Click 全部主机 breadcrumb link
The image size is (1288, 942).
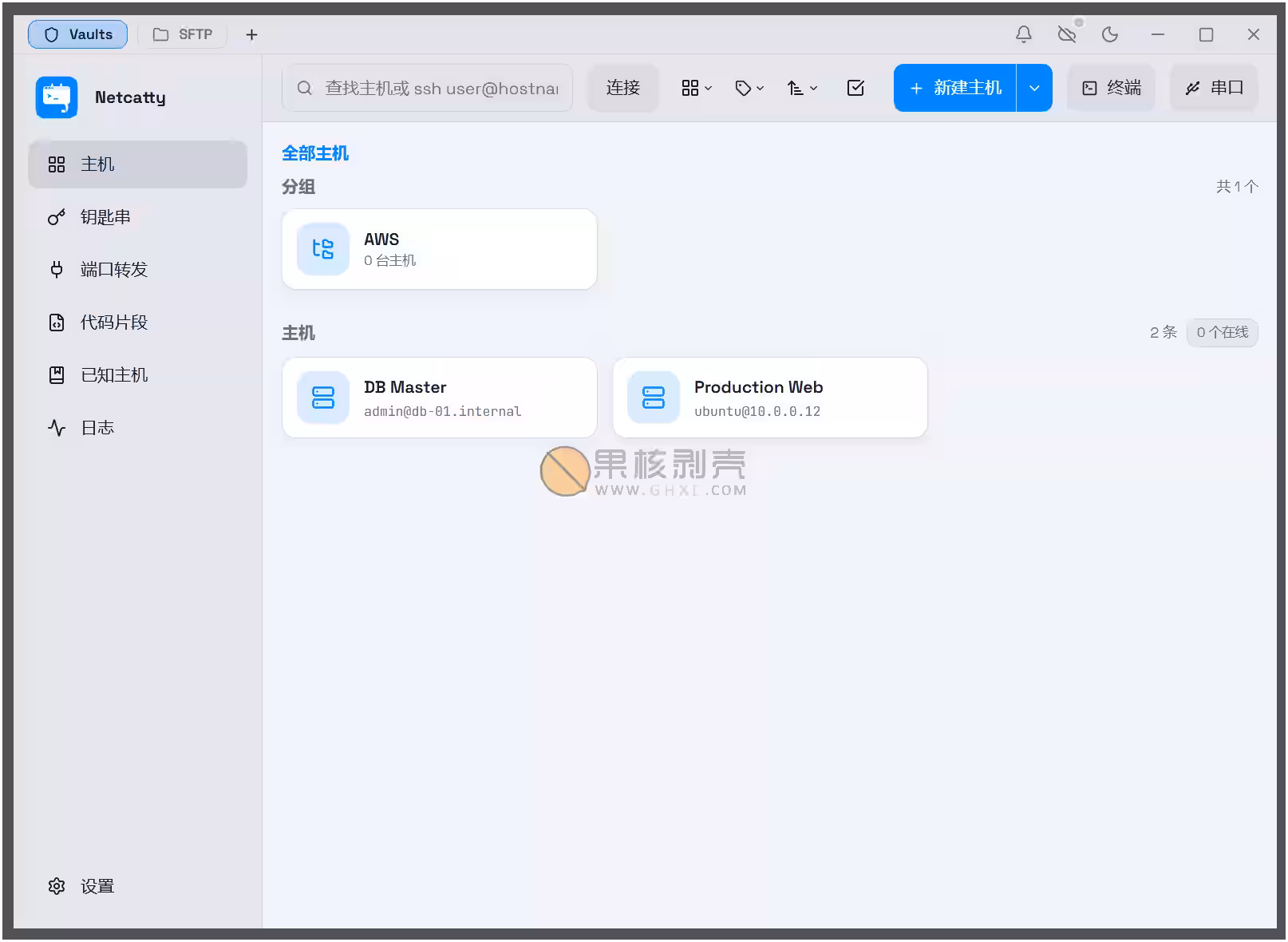(x=315, y=153)
